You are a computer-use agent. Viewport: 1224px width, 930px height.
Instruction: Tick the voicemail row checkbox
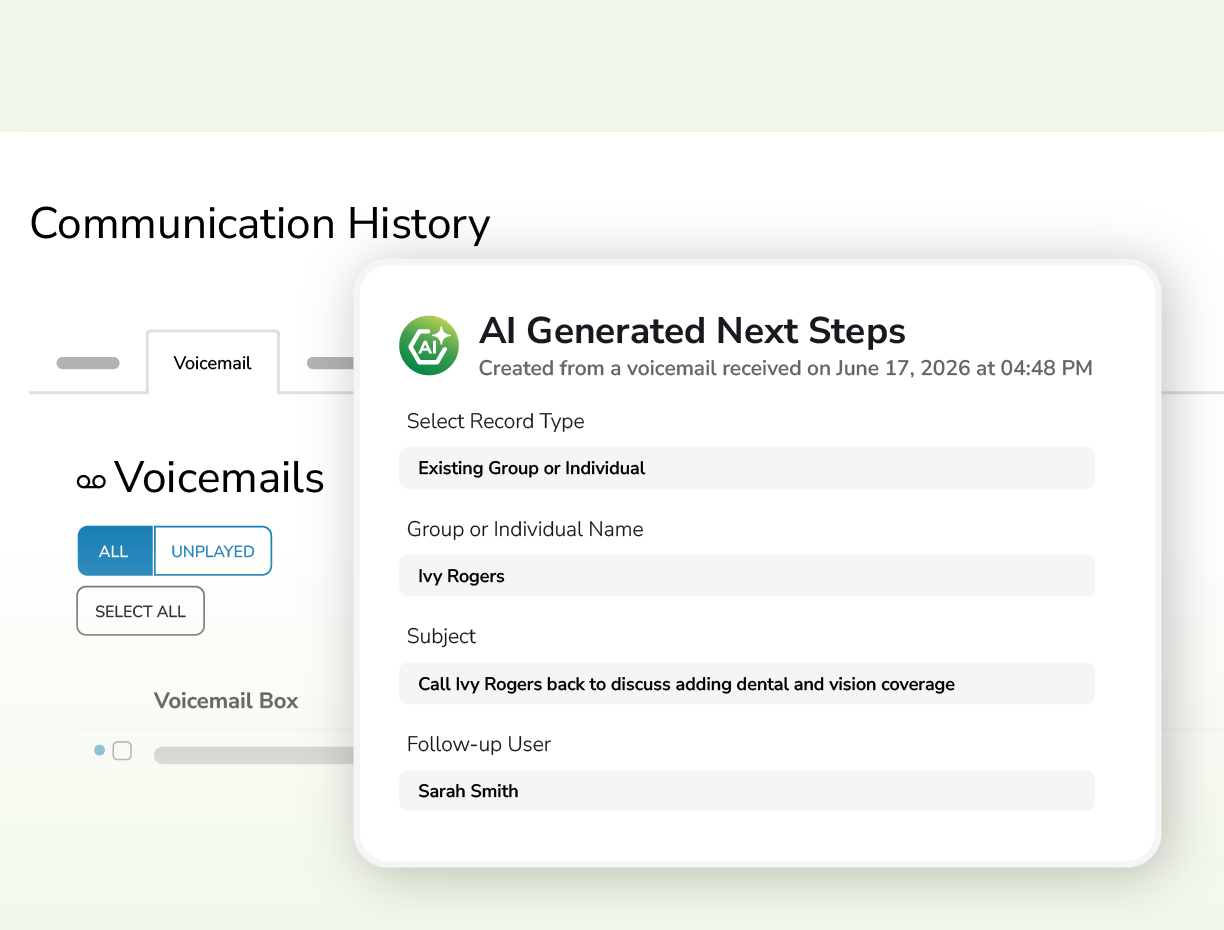[122, 750]
